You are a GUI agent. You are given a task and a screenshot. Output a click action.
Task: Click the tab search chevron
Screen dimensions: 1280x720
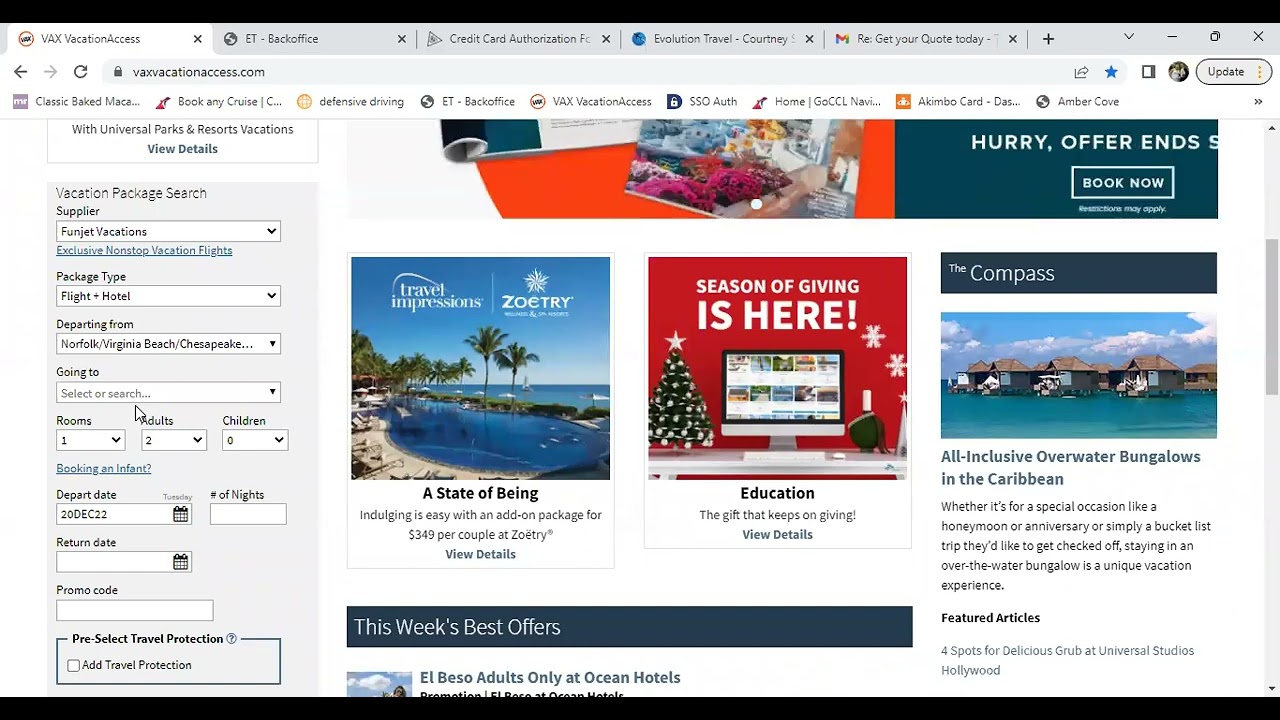[1129, 37]
